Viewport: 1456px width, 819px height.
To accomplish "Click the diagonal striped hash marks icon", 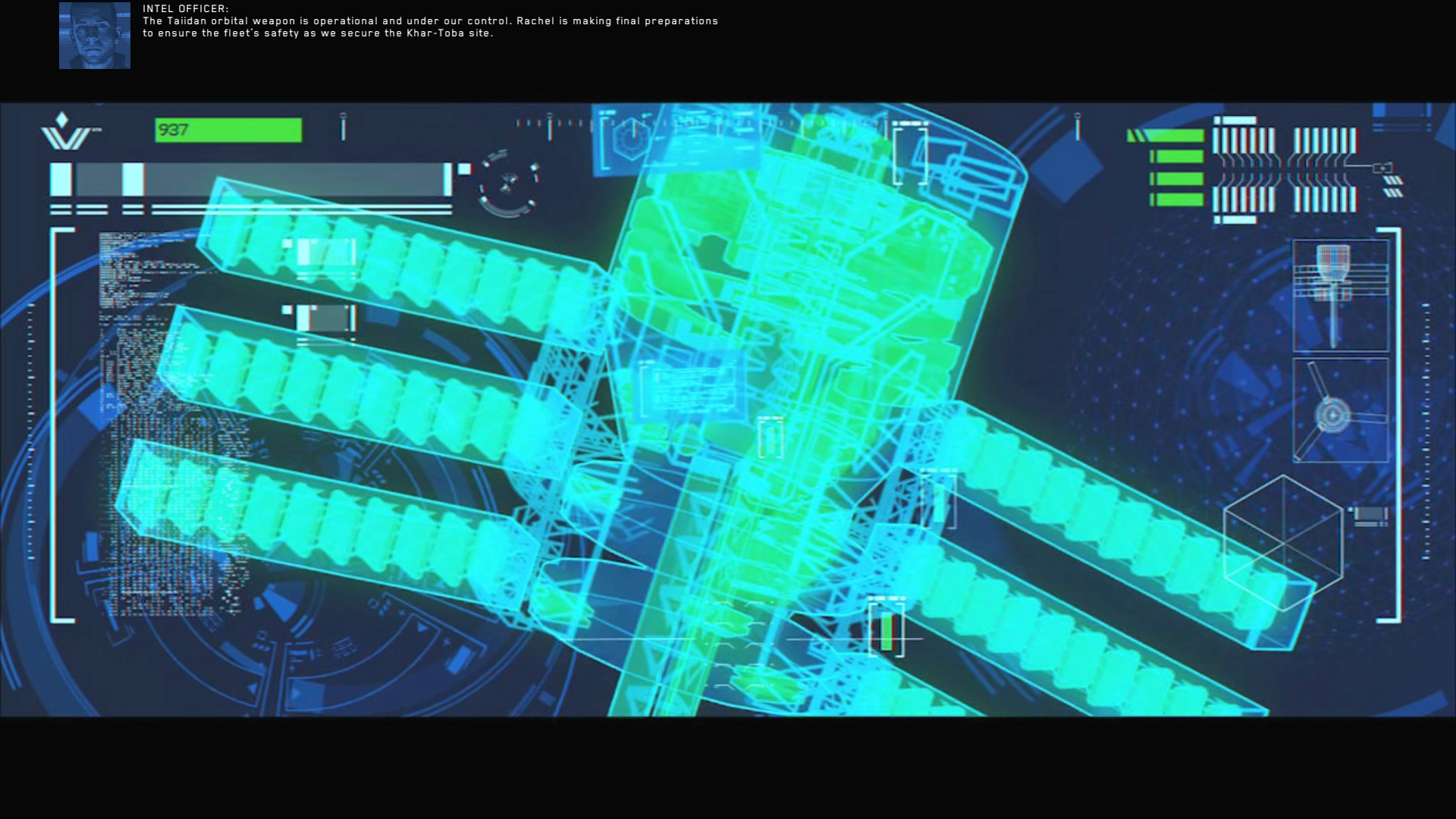I will tap(1394, 187).
